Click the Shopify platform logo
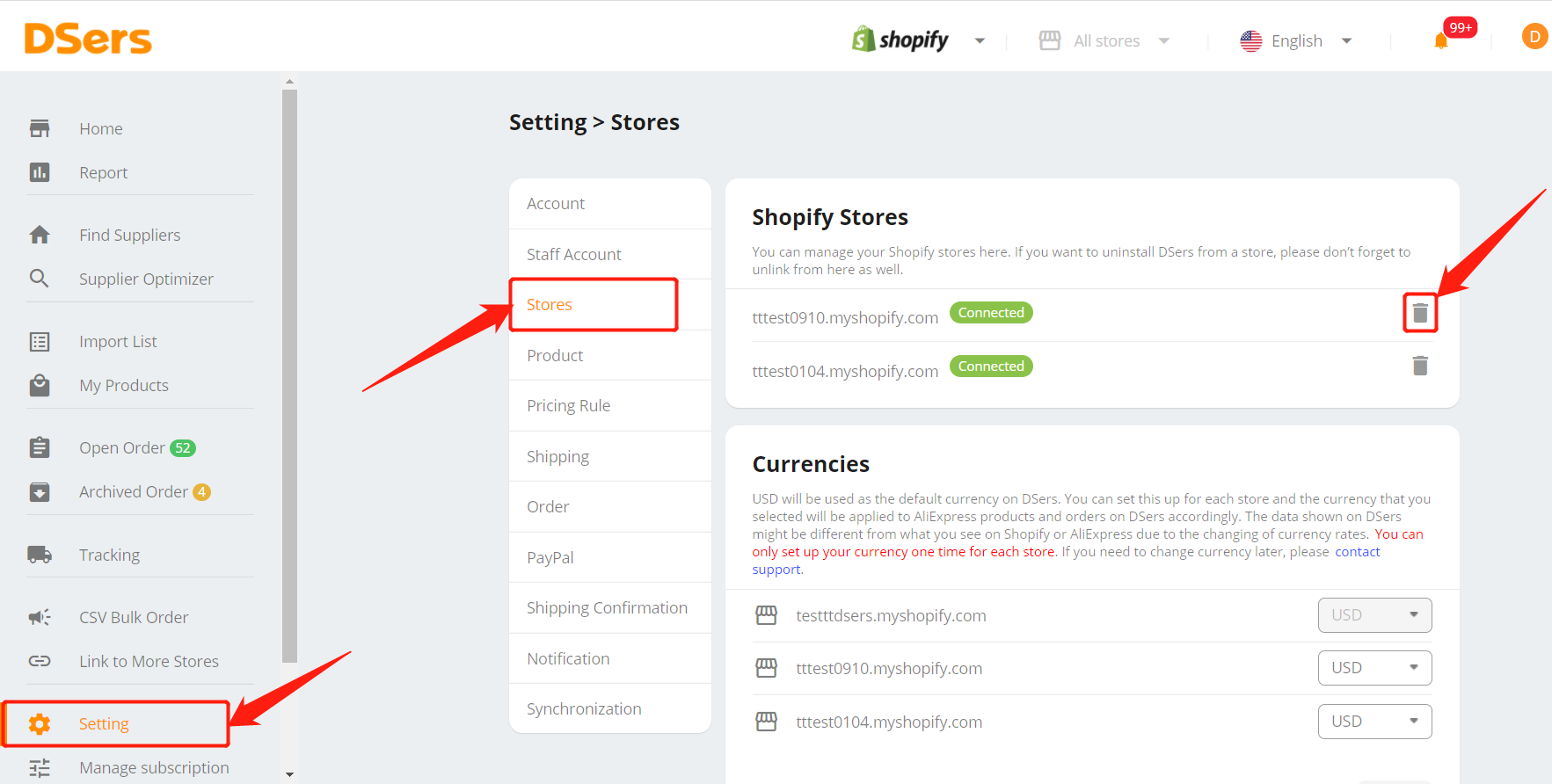Image resolution: width=1552 pixels, height=784 pixels. 900,40
